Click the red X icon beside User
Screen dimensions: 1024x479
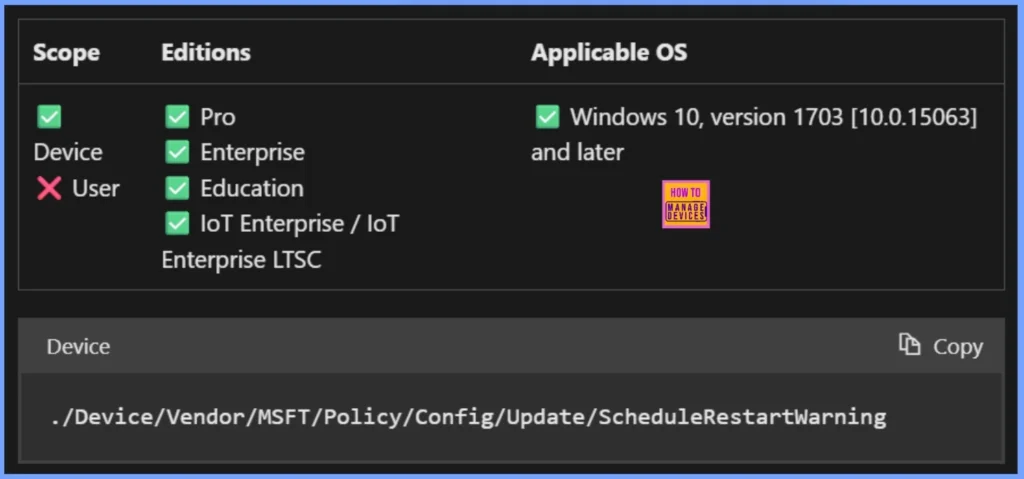[x=49, y=188]
